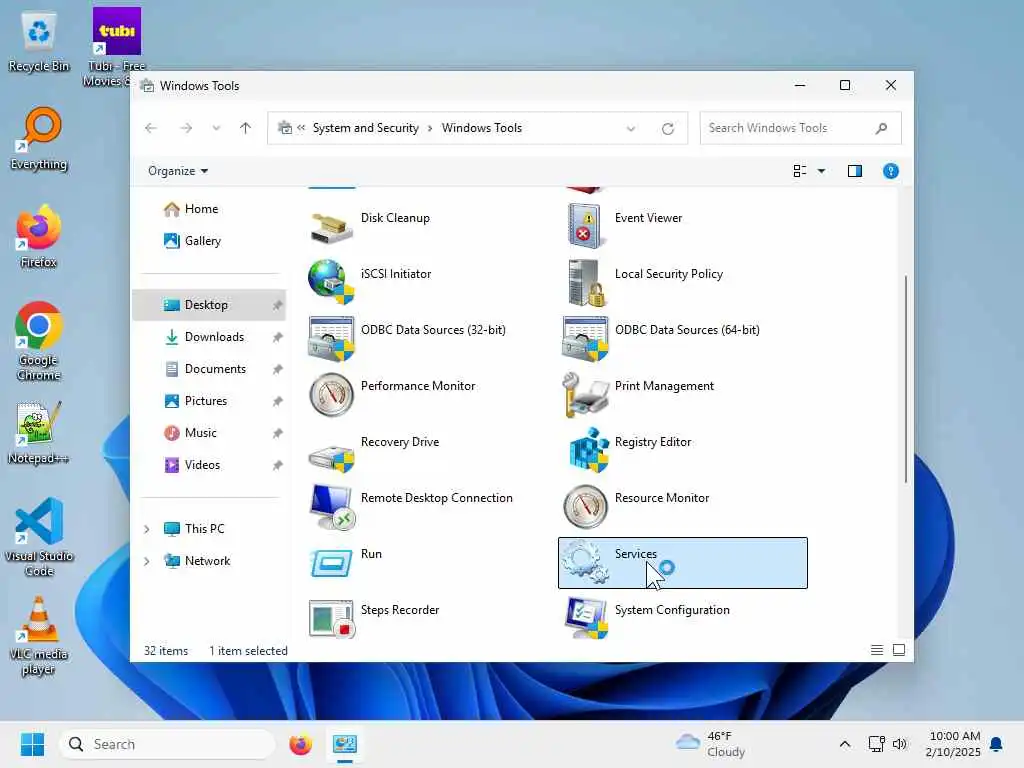Click Windows Tools breadcrumb segment
This screenshot has width=1024, height=768.
[481, 128]
